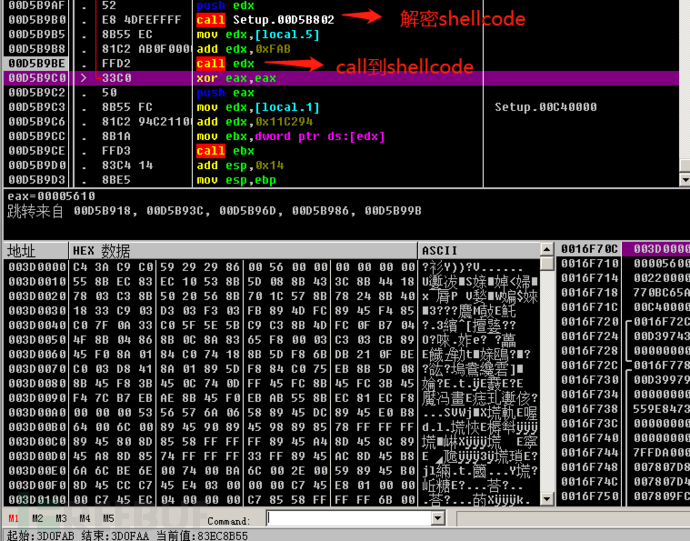Switch to the M2 command preset
Viewport: 690px width, 541px height.
coord(37,519)
